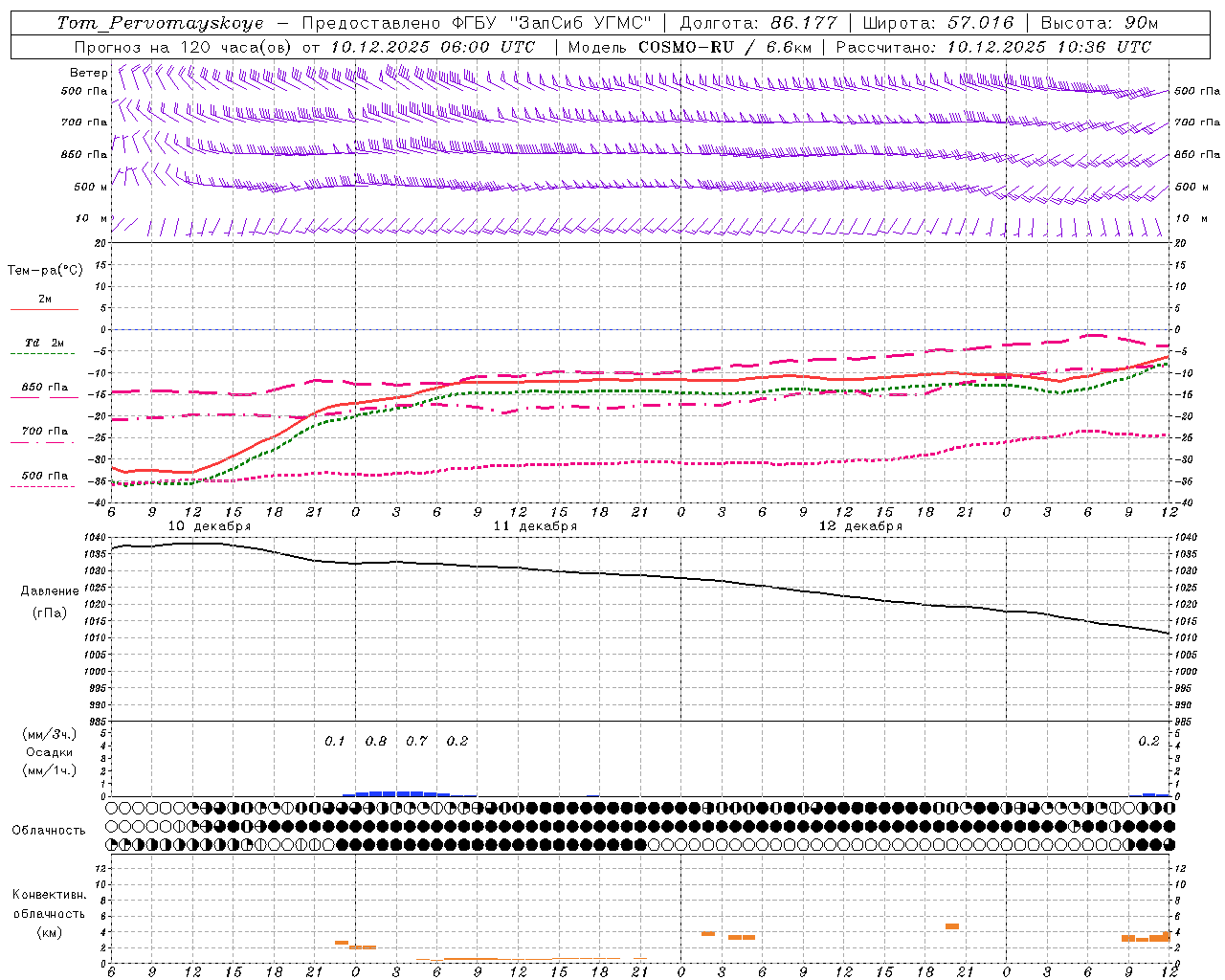Click the 0.8 precipitation amount
Screen dimensions: 1225x980
tap(376, 742)
